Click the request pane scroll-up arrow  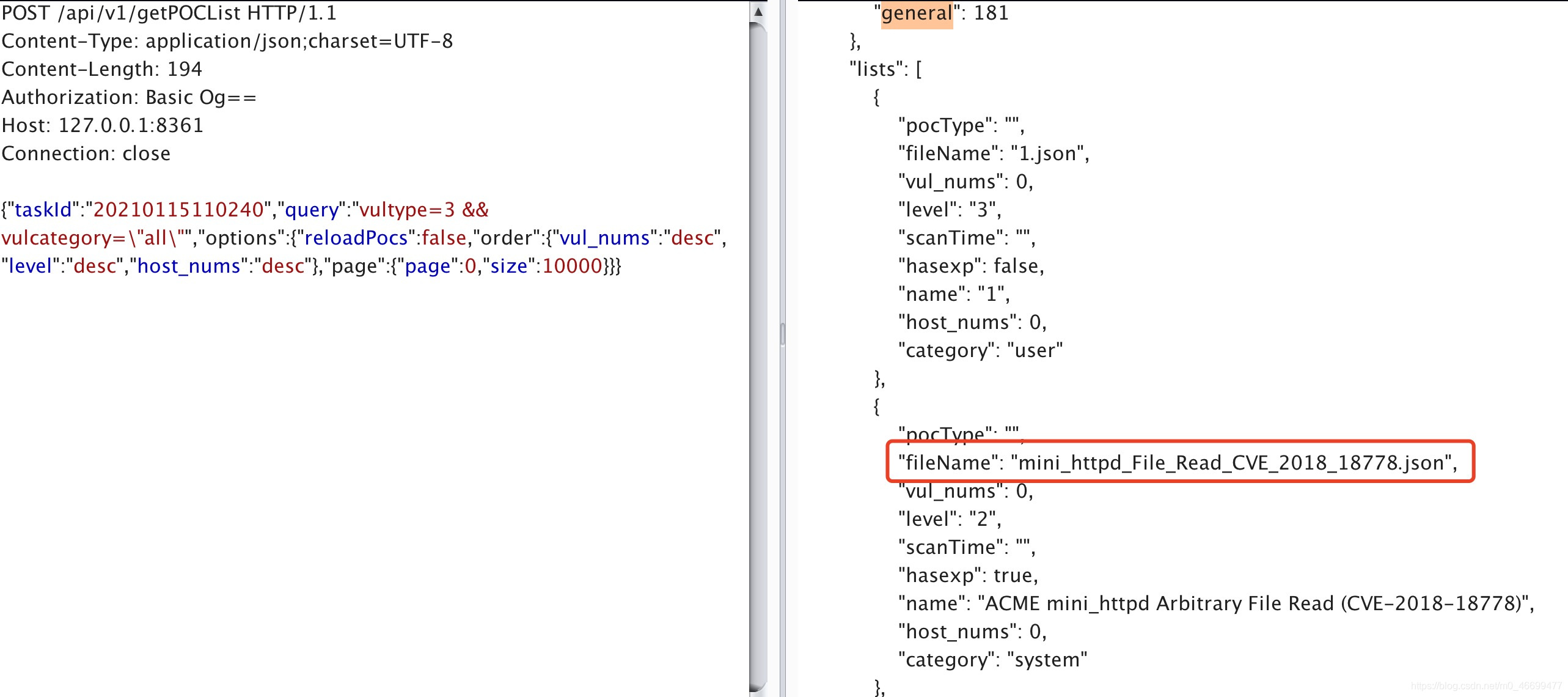(758, 12)
